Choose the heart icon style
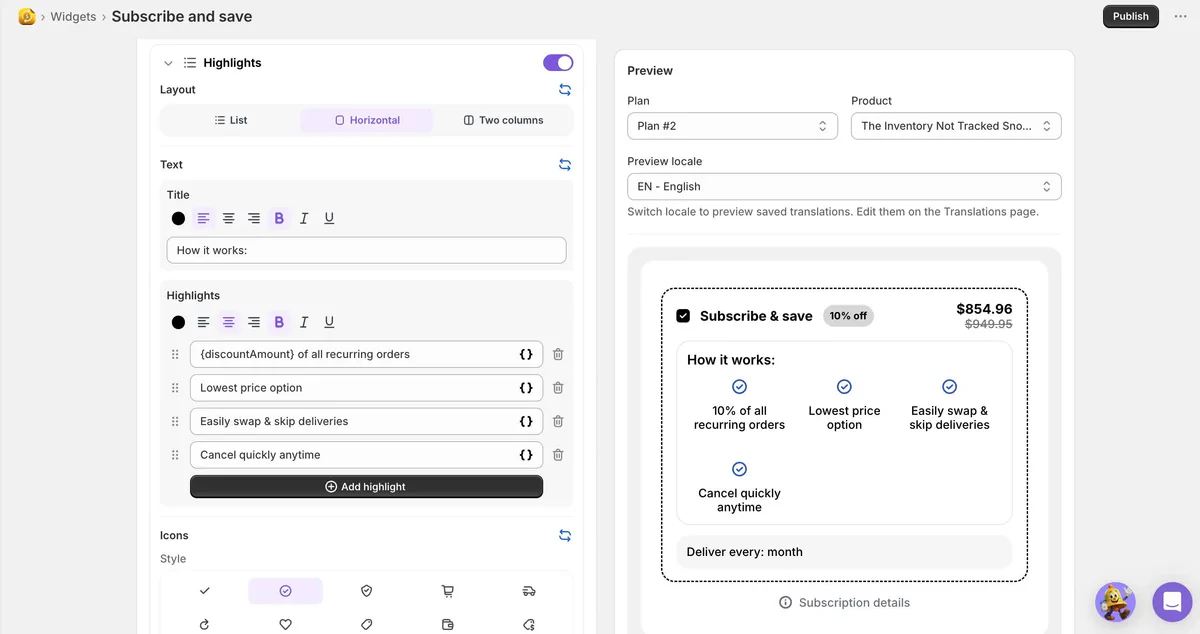The width and height of the screenshot is (1200, 634). [x=285, y=624]
